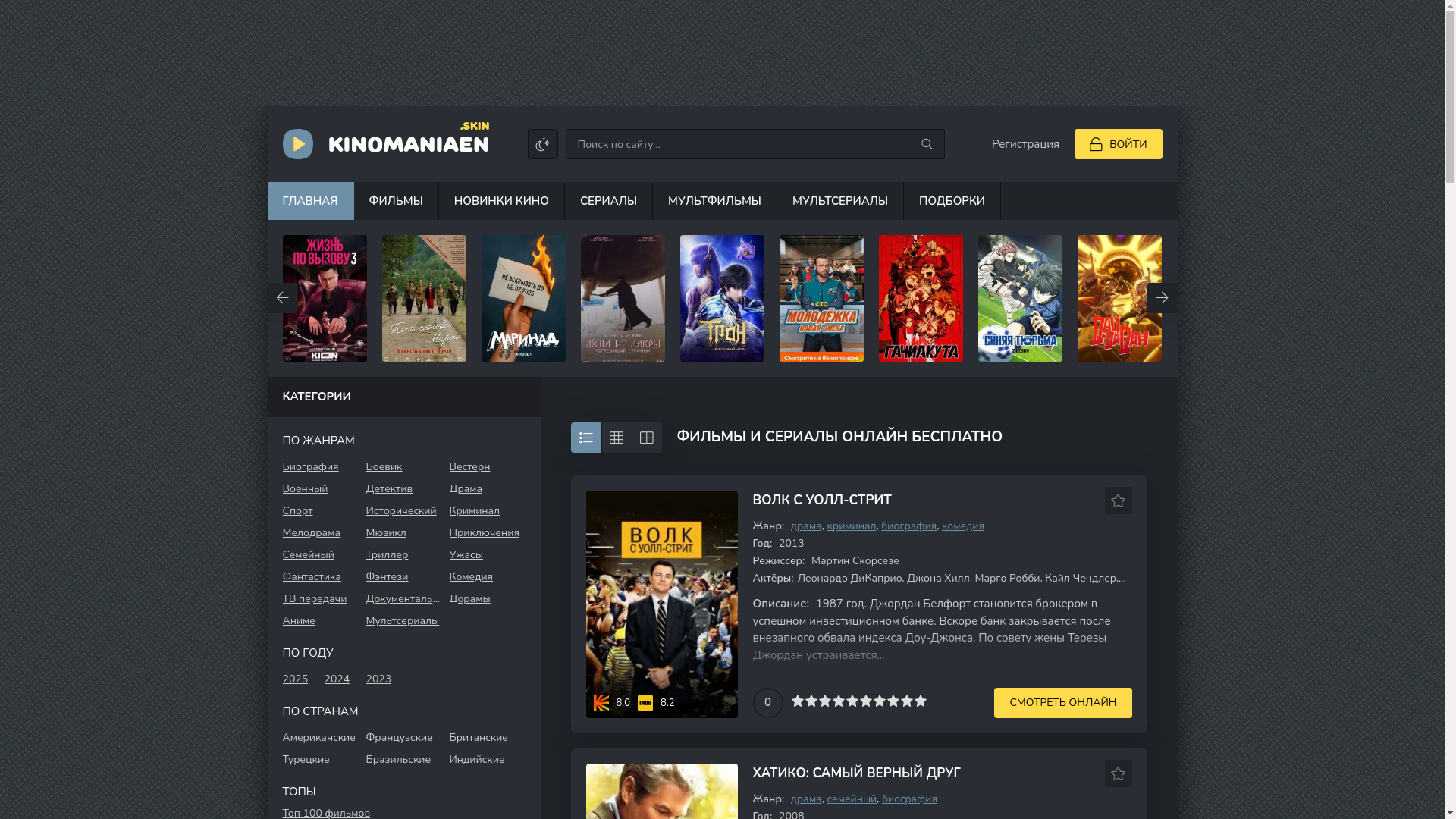Open Волк с Уолл-стрит title link
This screenshot has height=819, width=1456.
point(821,500)
